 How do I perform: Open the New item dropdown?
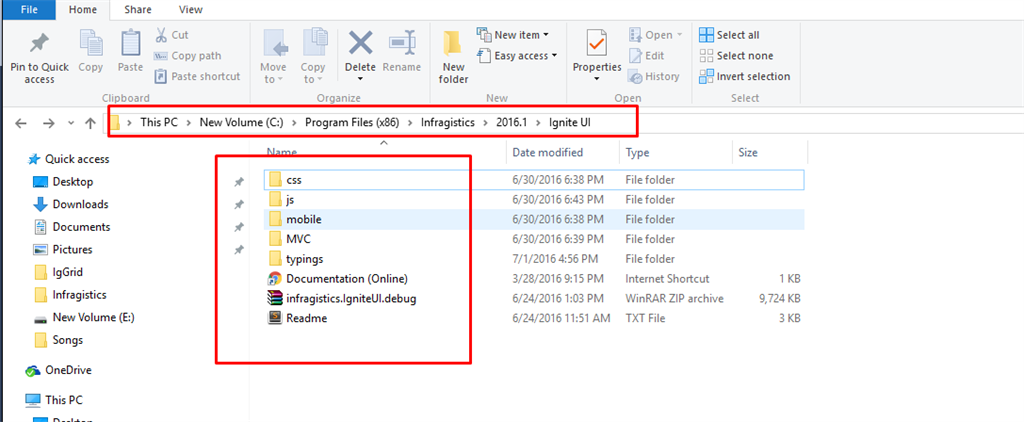tap(513, 35)
